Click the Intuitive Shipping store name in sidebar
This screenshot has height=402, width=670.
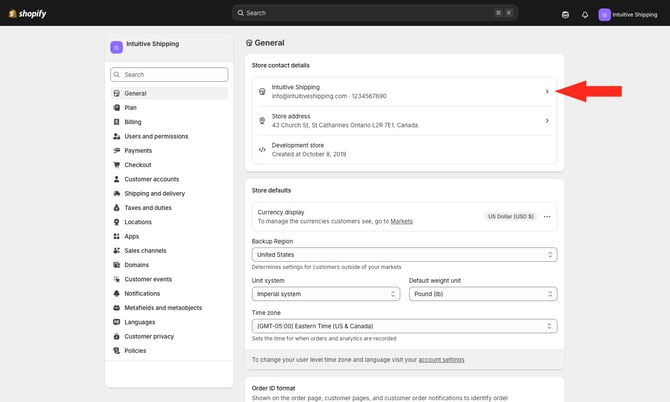point(153,44)
